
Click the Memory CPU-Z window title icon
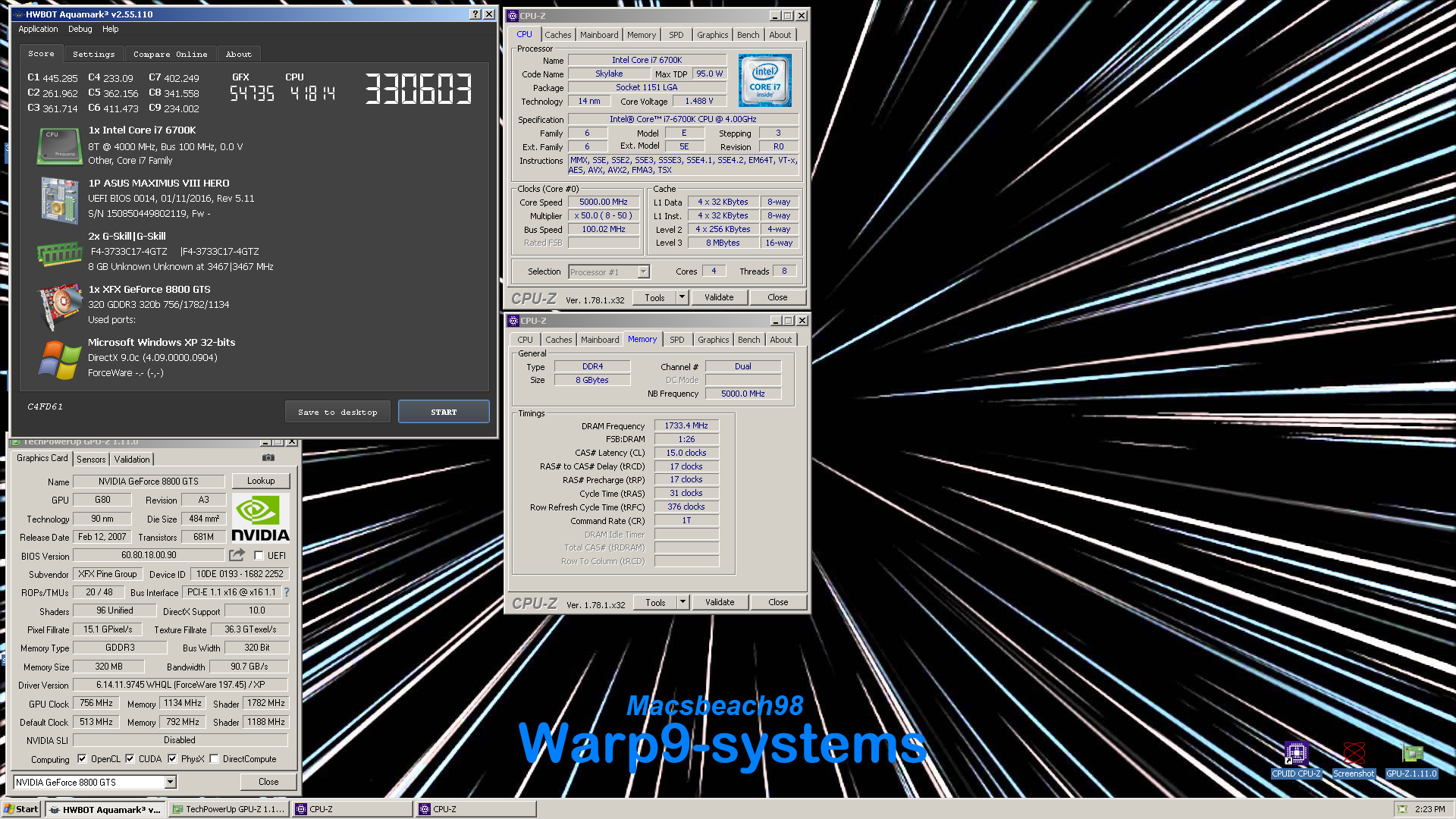(x=513, y=321)
